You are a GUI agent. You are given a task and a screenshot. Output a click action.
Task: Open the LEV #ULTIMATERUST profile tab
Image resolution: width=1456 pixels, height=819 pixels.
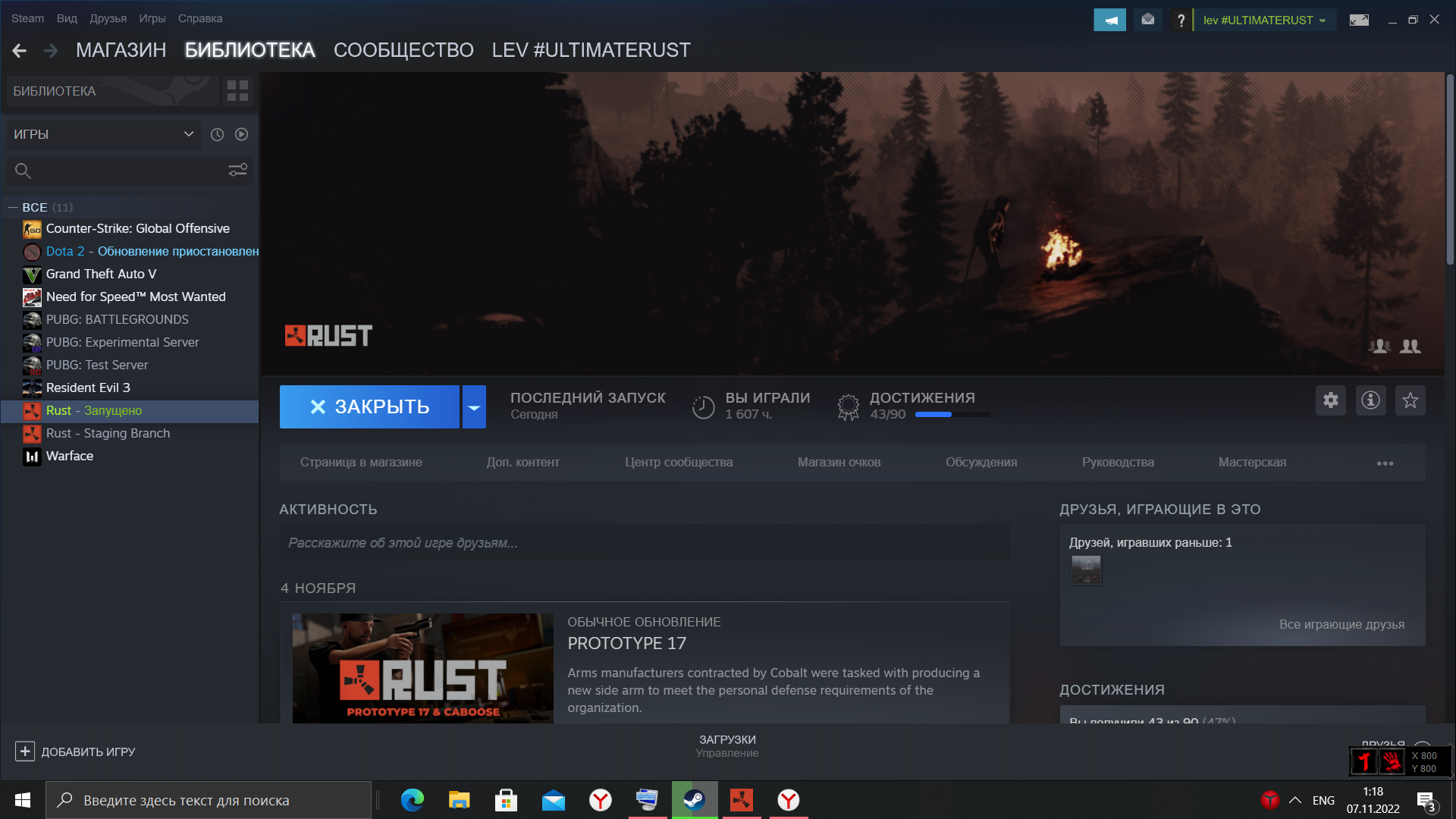click(x=591, y=50)
